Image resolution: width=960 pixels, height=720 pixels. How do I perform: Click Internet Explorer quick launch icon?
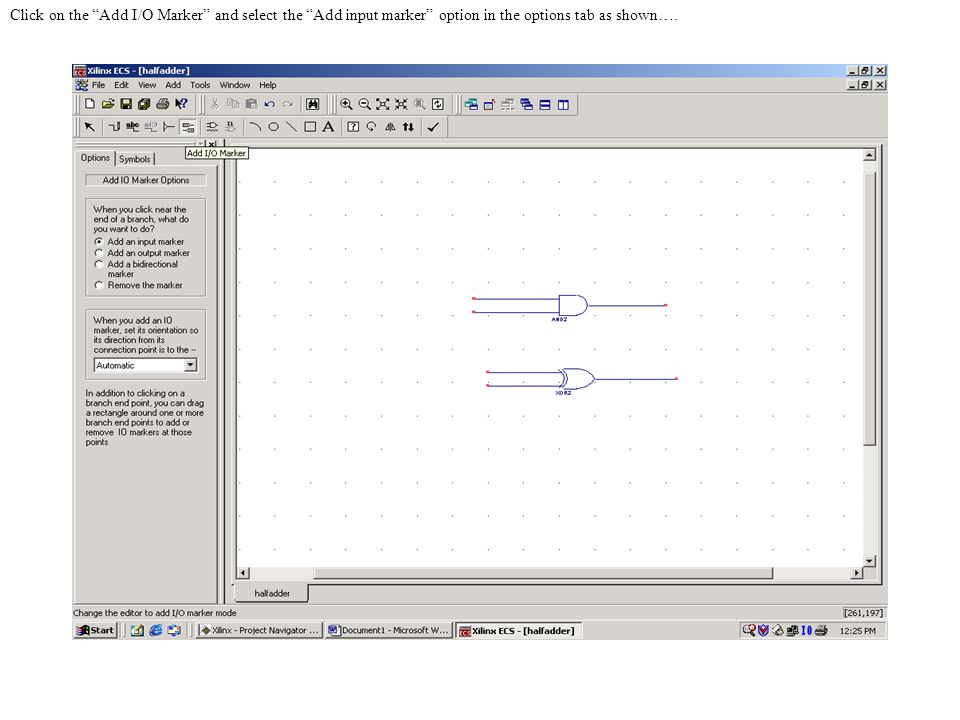[x=156, y=630]
